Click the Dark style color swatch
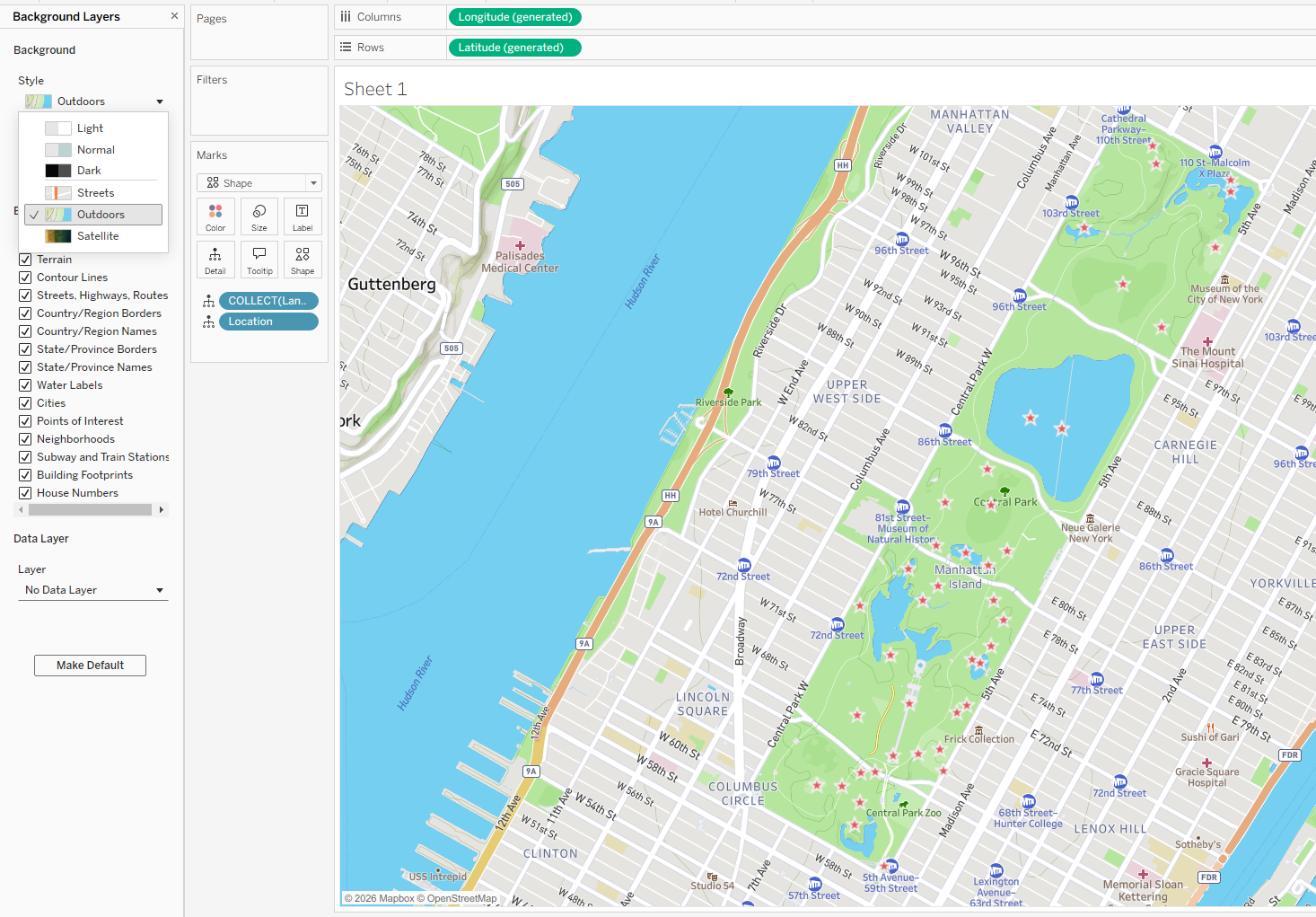1316x917 pixels. (58, 171)
